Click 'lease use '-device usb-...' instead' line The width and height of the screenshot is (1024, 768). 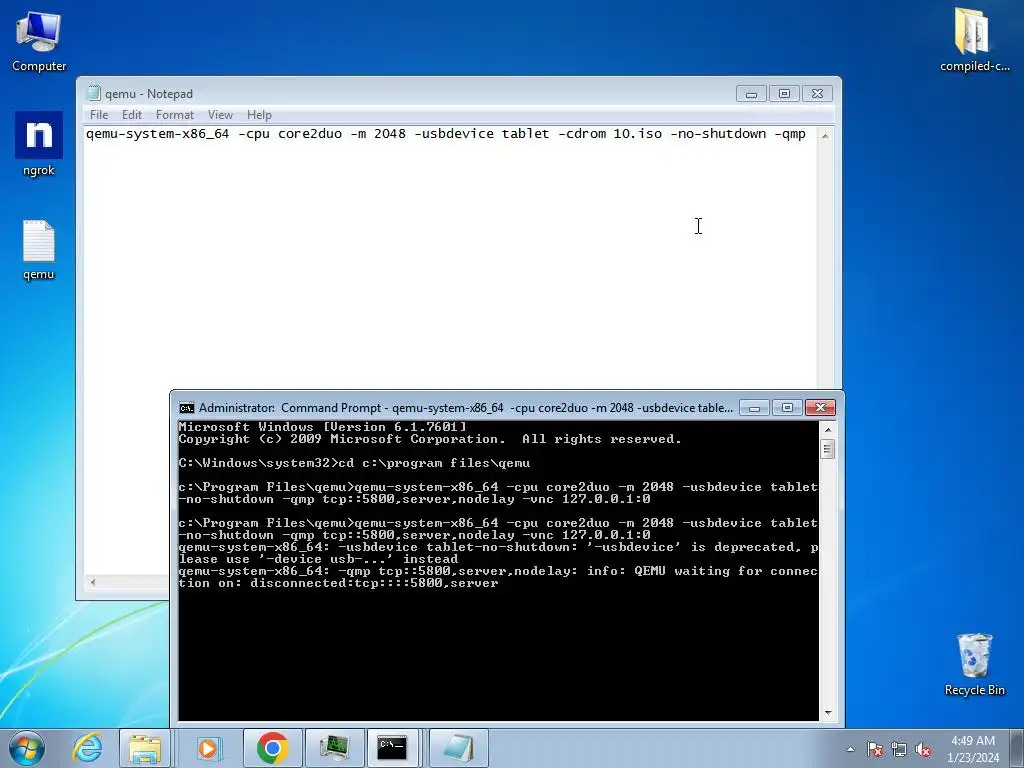pyautogui.click(x=318, y=559)
